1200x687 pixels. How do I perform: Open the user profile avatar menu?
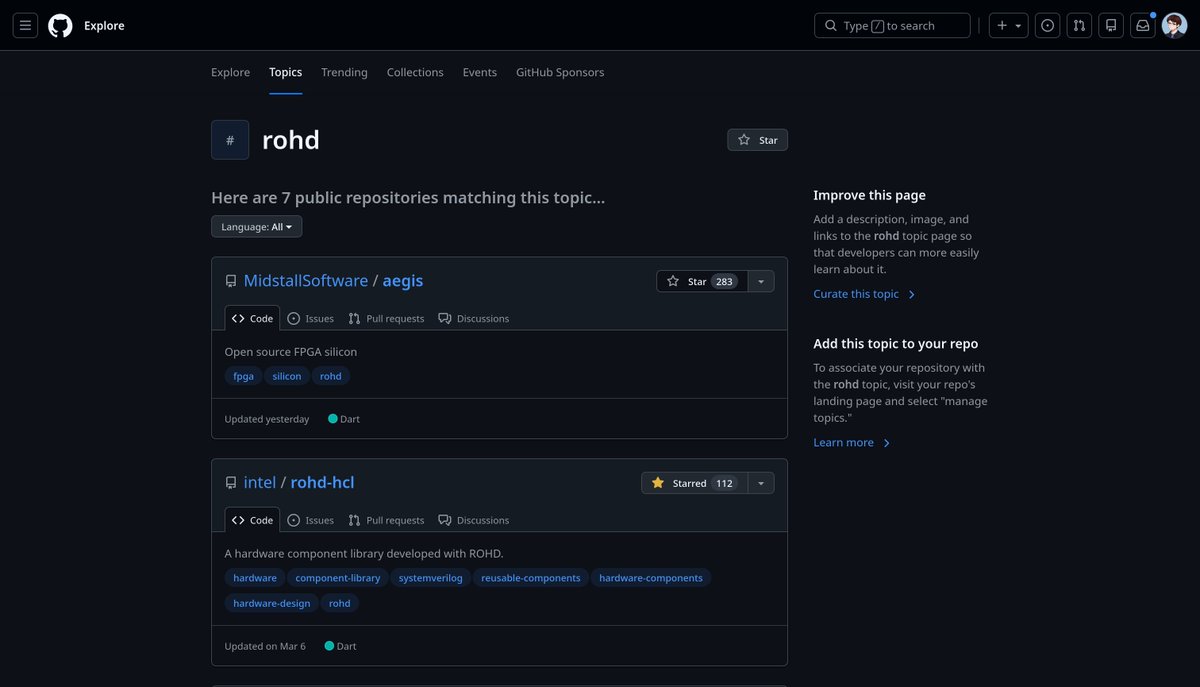[1174, 26]
